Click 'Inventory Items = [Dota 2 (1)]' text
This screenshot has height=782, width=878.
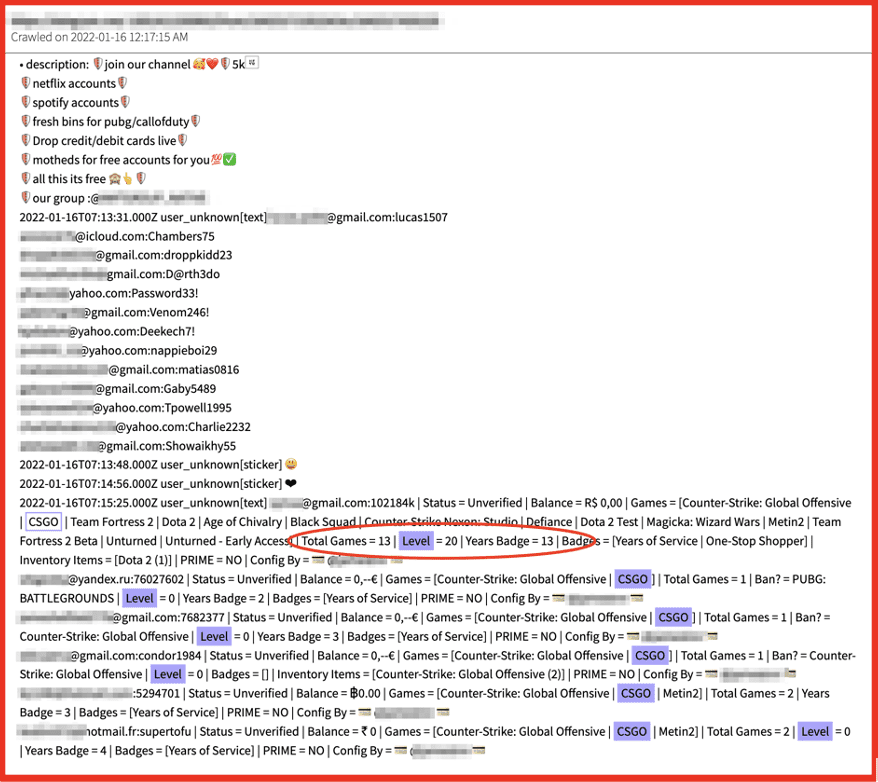(95, 560)
